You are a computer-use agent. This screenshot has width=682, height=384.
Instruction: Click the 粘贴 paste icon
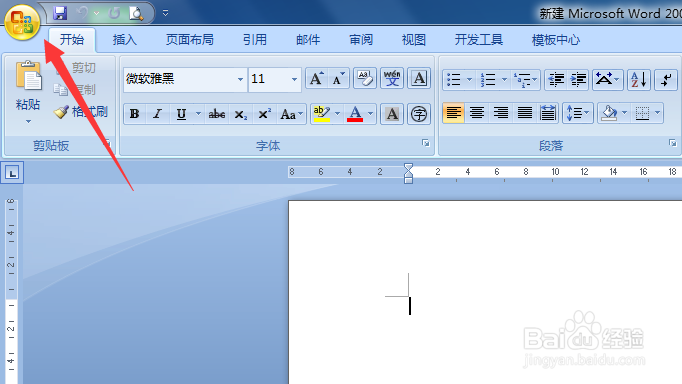click(x=28, y=75)
